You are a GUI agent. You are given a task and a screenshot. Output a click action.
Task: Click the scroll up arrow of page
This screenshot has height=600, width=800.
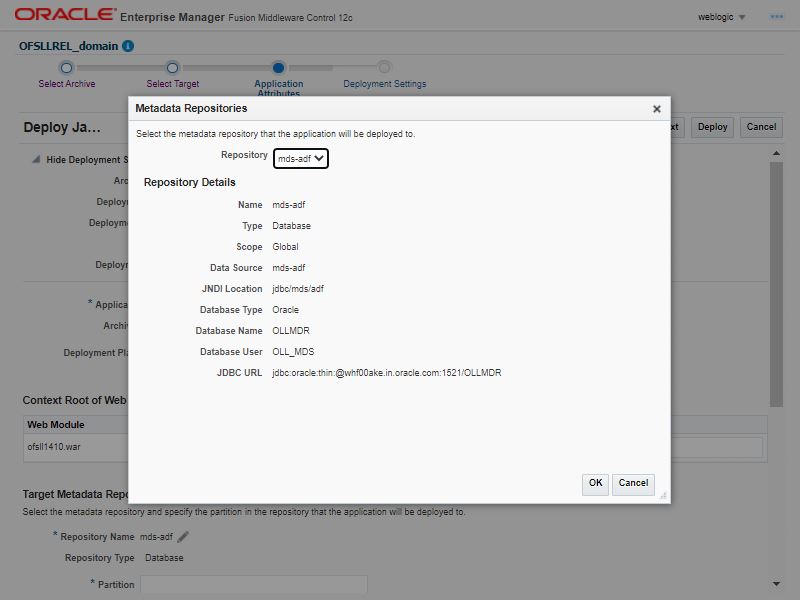pyautogui.click(x=776, y=153)
